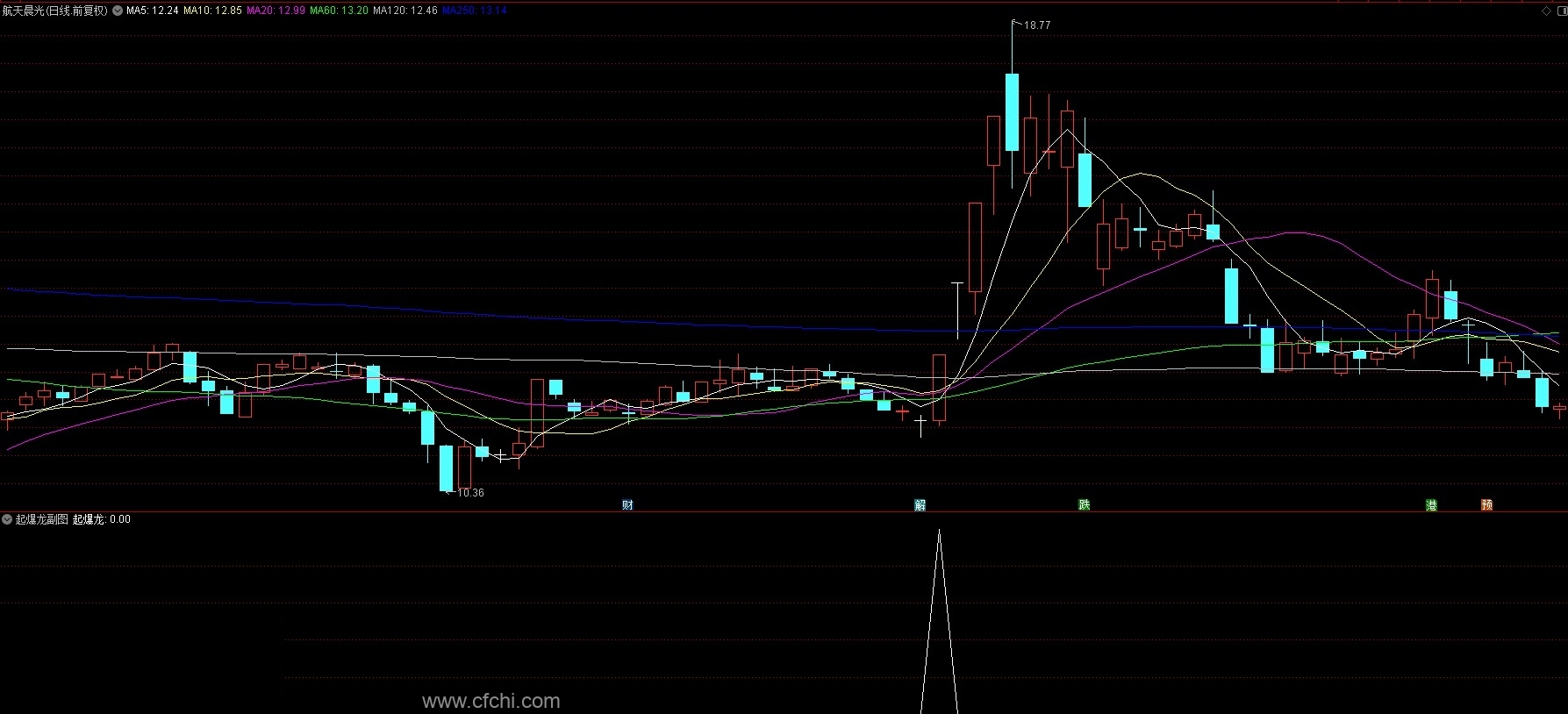
Task: Open the 解 event marker
Action: click(x=920, y=504)
